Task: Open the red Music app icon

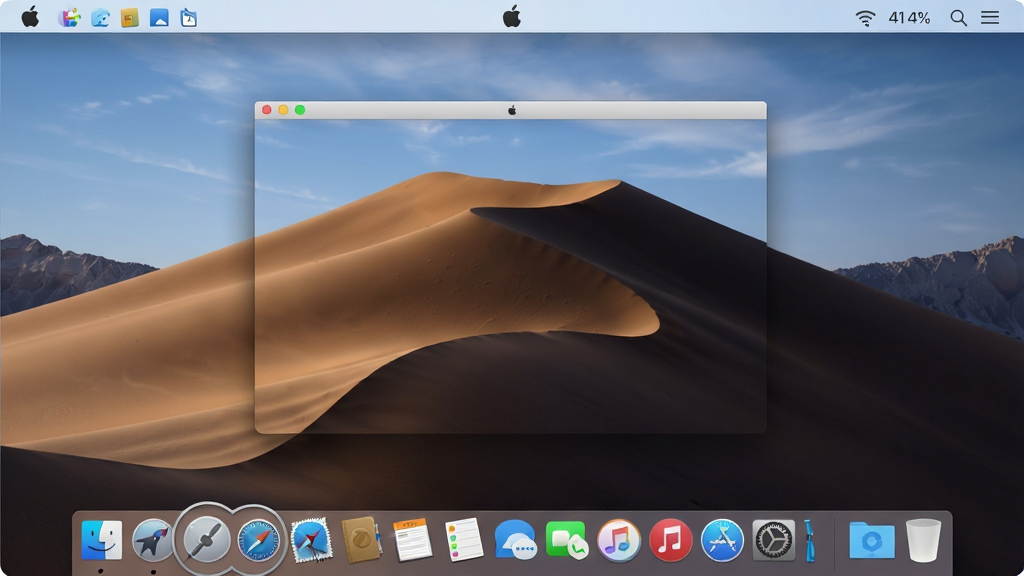Action: [671, 540]
